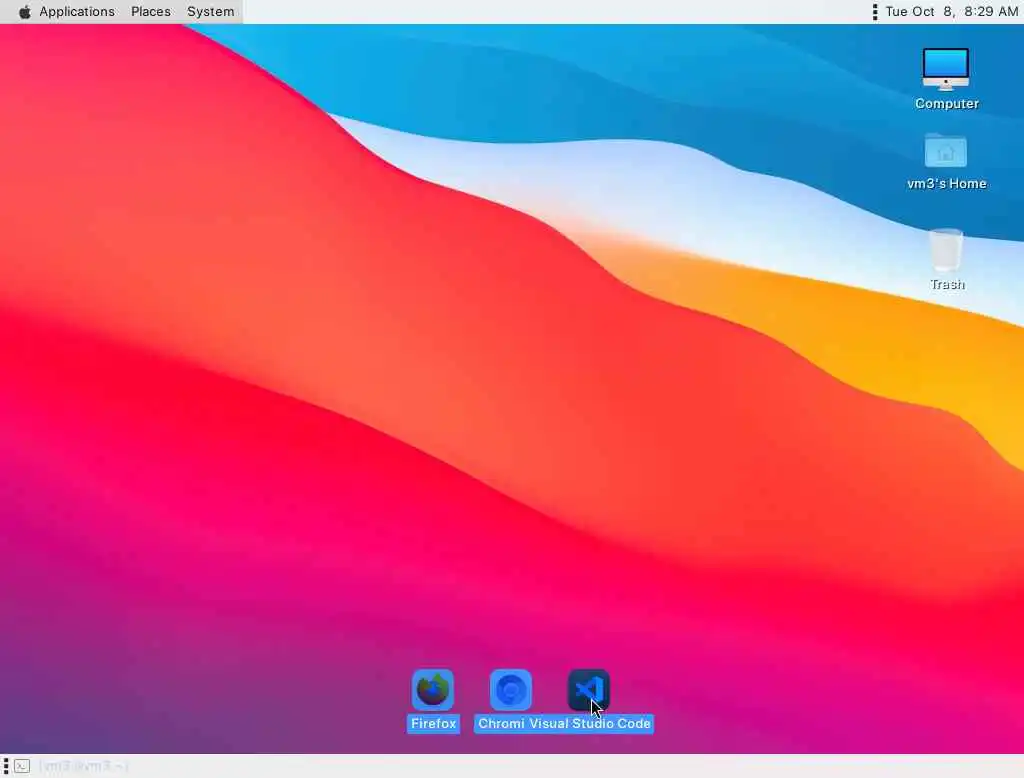Open the Places menu
This screenshot has width=1024, height=778.
pos(151,12)
